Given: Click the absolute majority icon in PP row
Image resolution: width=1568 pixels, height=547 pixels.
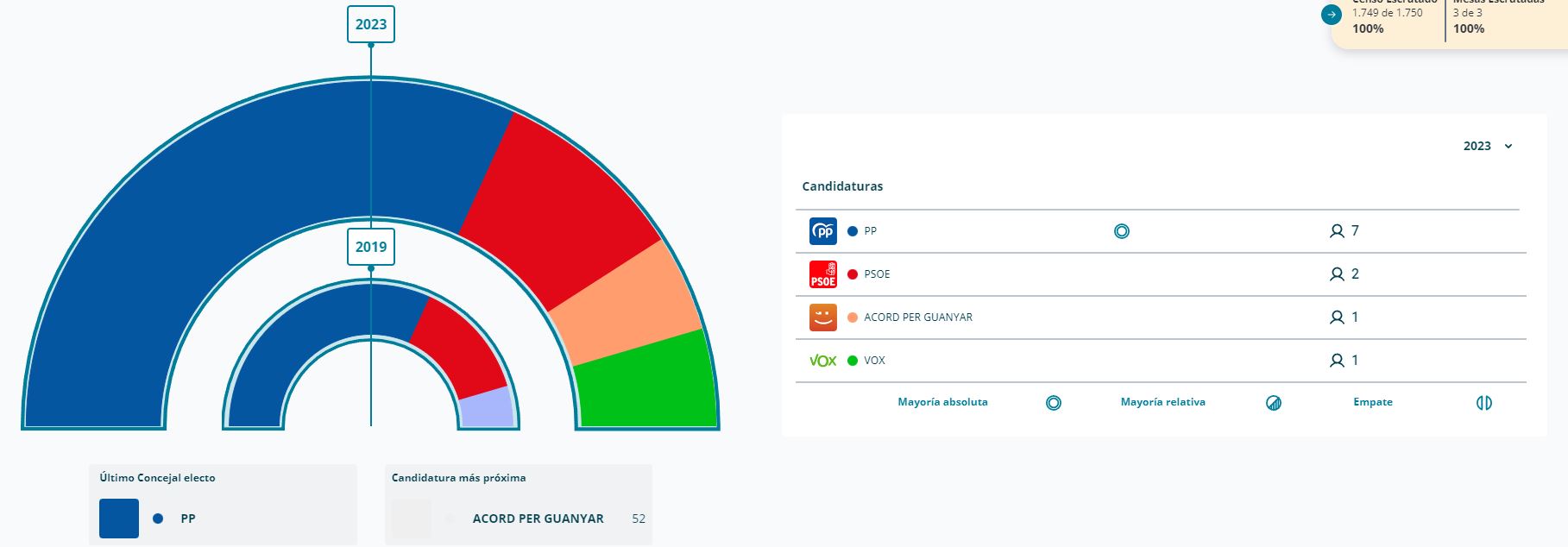Looking at the screenshot, I should point(1121,231).
